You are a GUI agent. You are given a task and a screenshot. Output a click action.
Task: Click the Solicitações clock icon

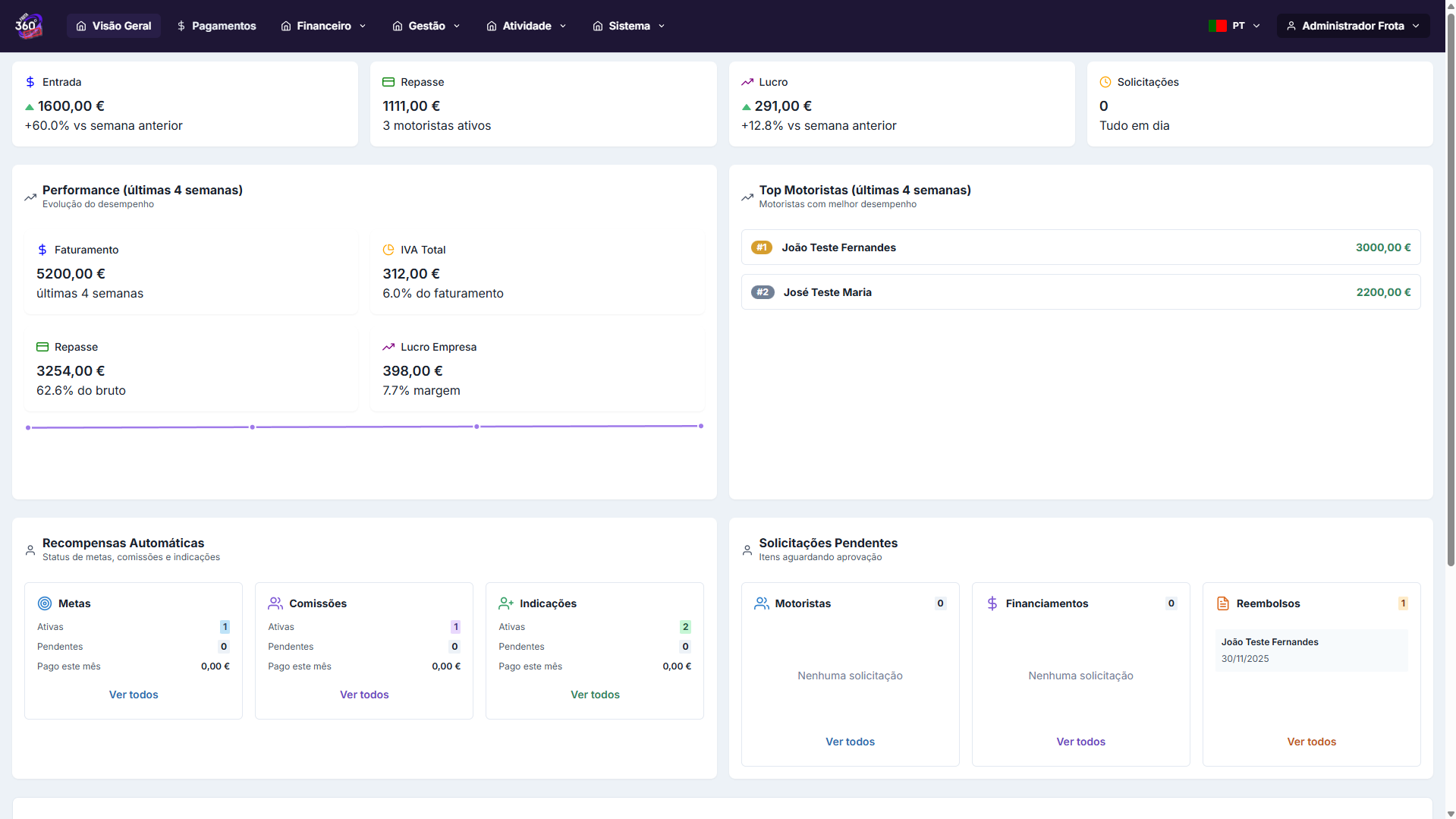pos(1105,82)
